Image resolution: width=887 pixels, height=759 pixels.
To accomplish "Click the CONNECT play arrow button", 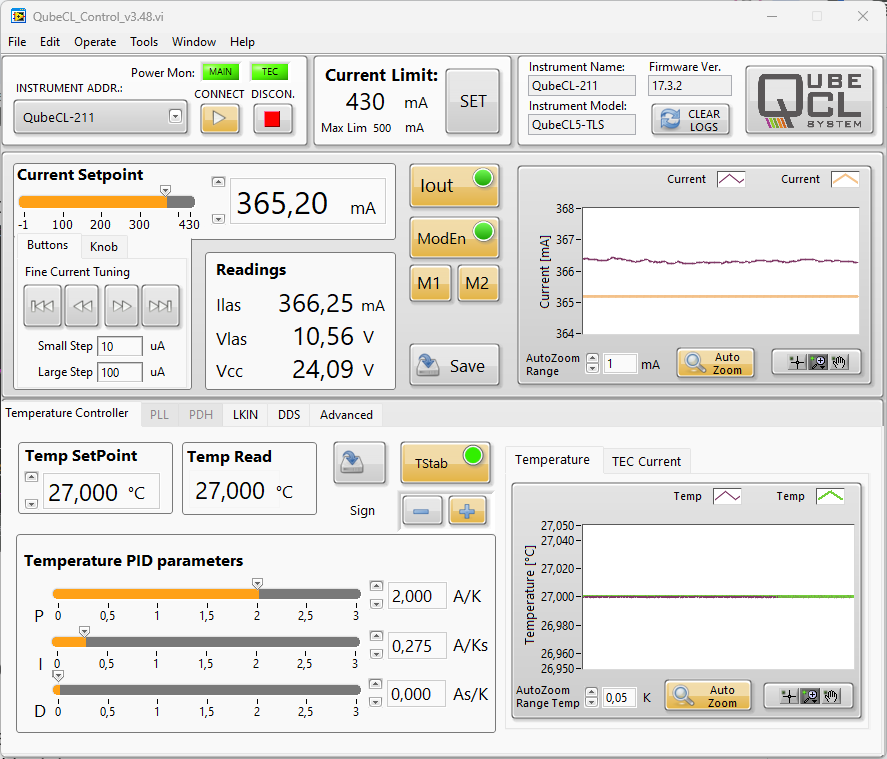I will (x=219, y=118).
